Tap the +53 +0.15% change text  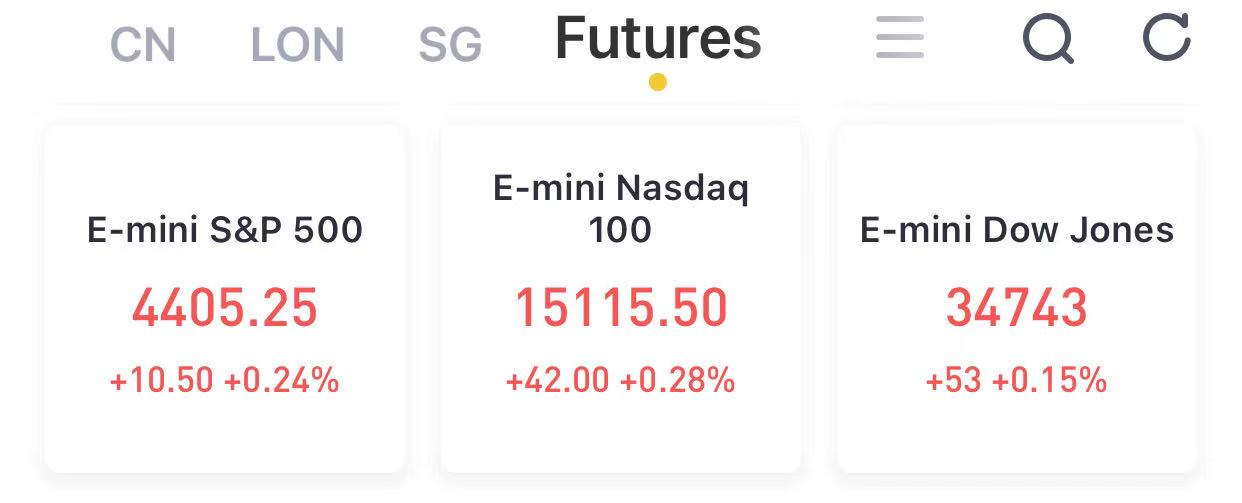coord(1017,380)
